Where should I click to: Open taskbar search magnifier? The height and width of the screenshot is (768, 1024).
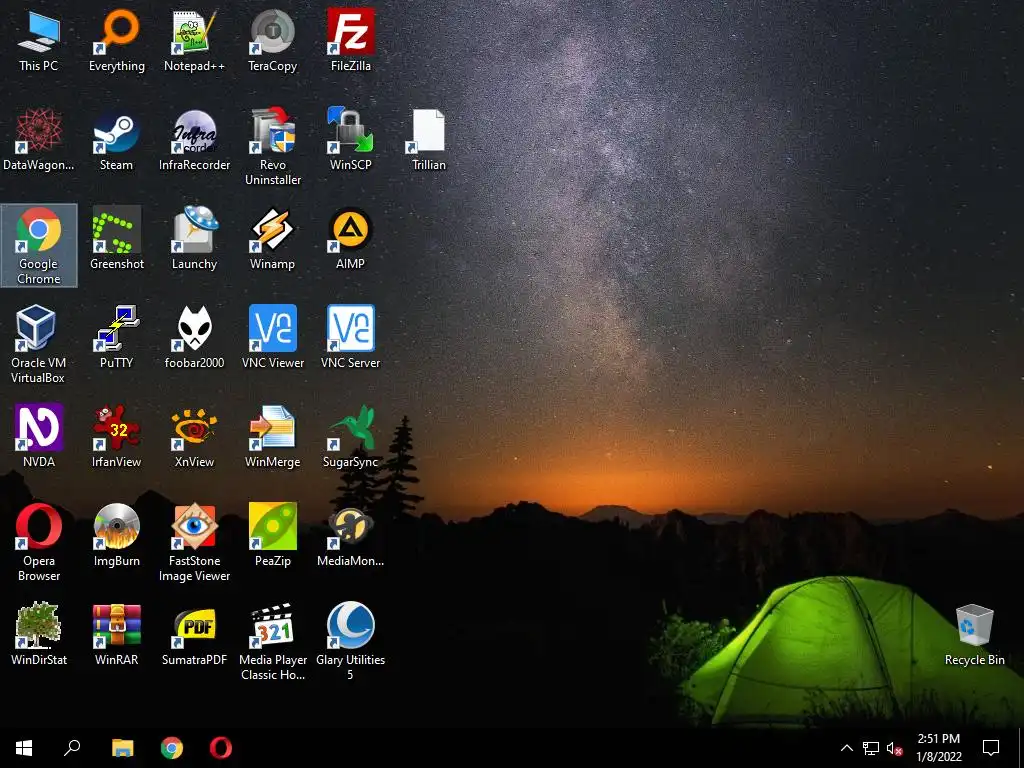coord(72,748)
